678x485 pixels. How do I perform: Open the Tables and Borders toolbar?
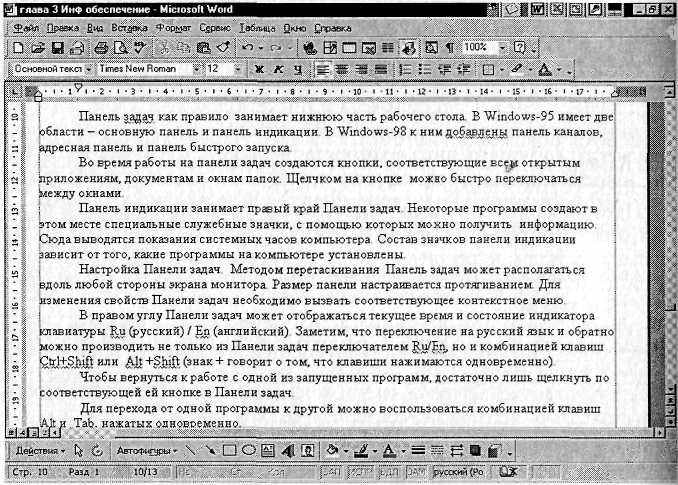[x=330, y=48]
